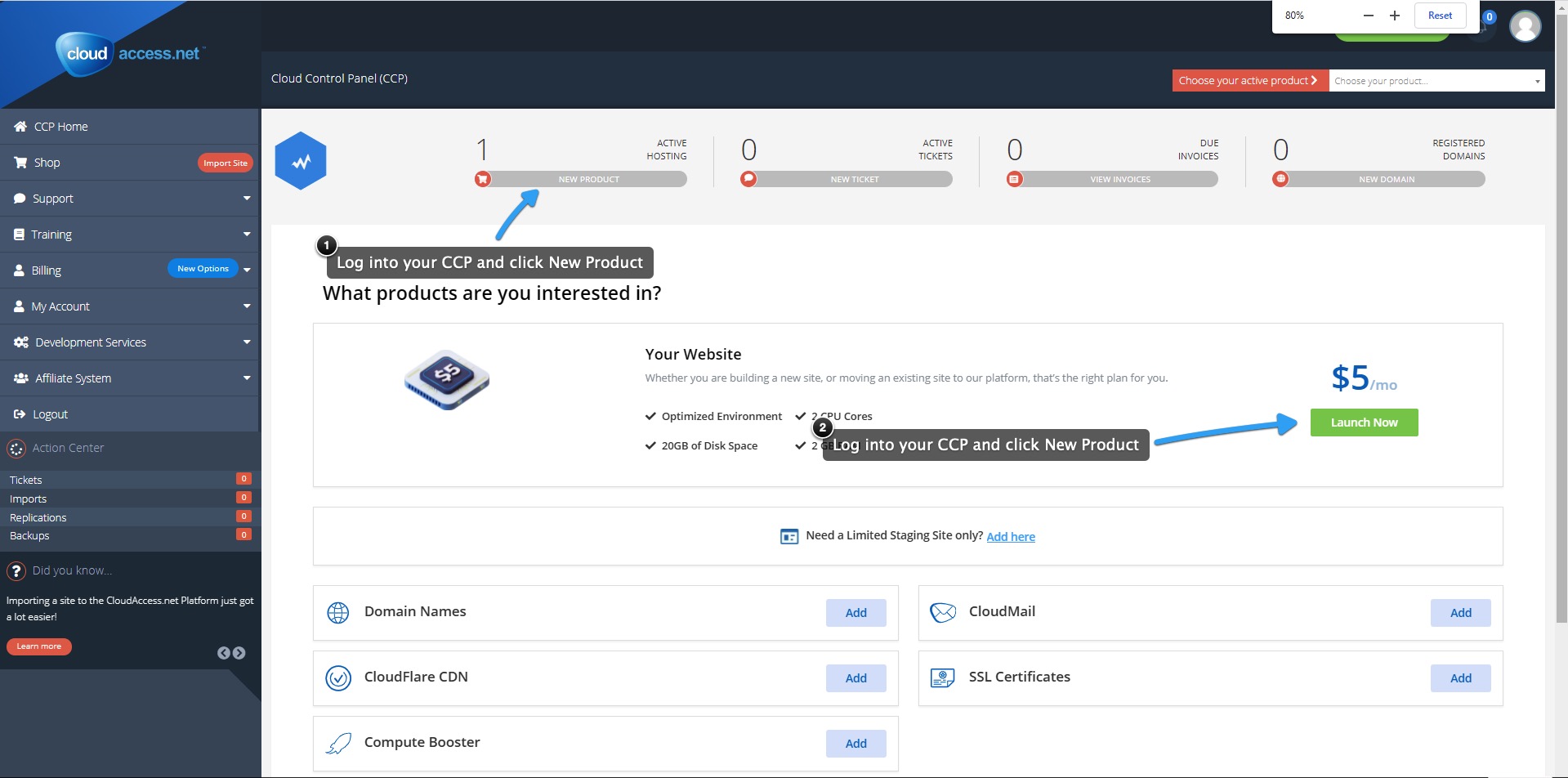Click the CloudAccess.net logo
Image resolution: width=1568 pixels, height=778 pixels.
click(131, 54)
